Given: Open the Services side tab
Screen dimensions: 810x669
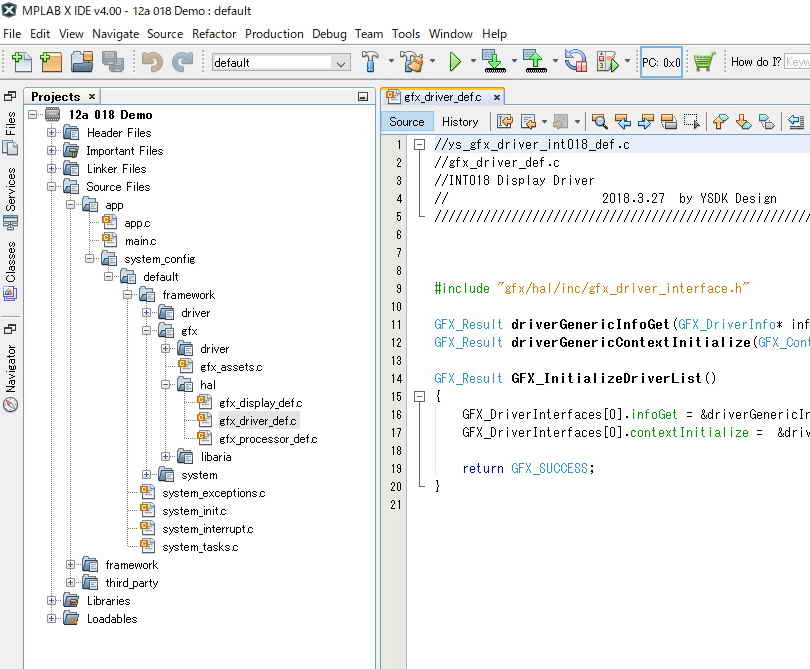Looking at the screenshot, I should (10, 197).
